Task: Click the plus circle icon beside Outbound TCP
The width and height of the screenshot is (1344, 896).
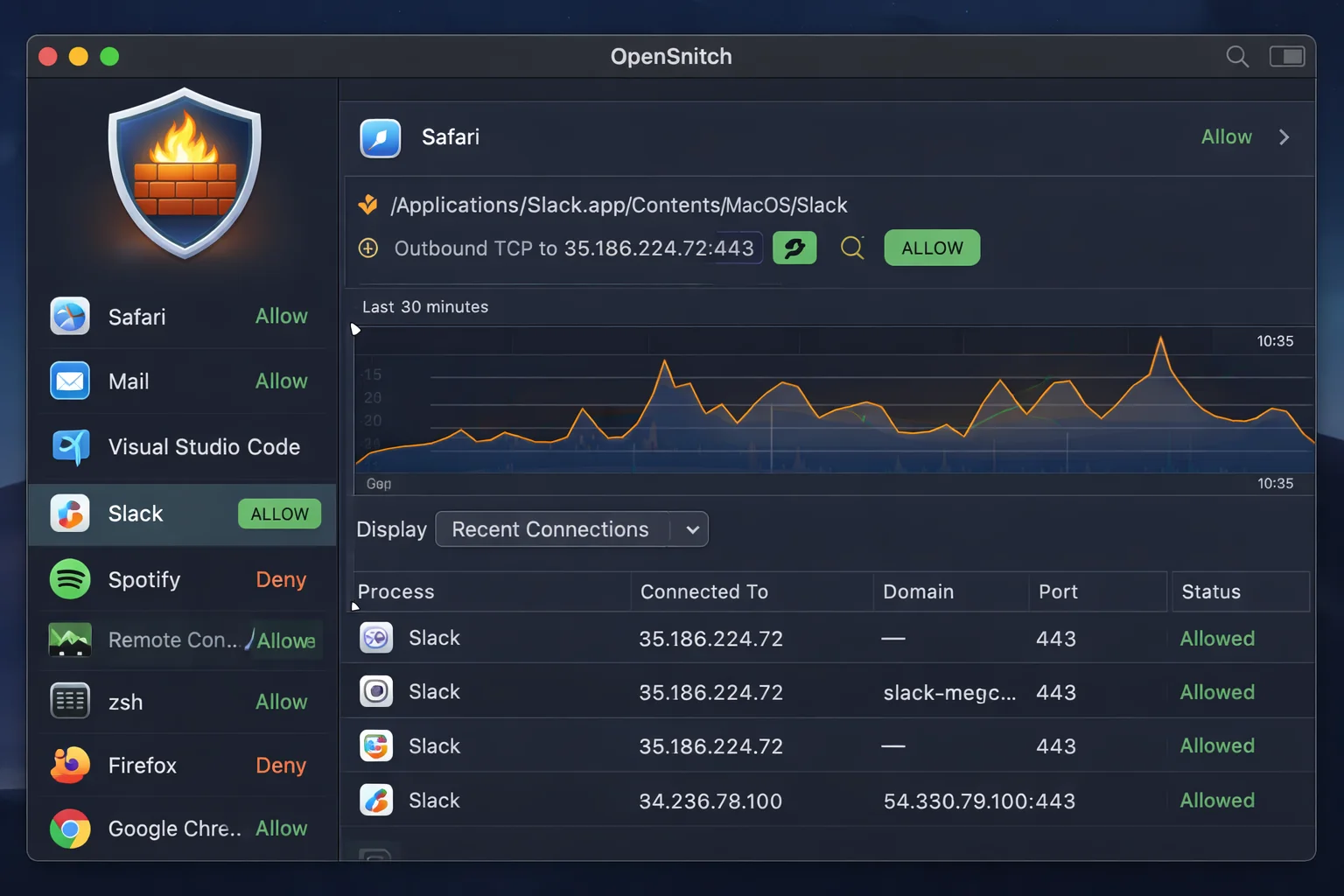Action: (x=368, y=248)
